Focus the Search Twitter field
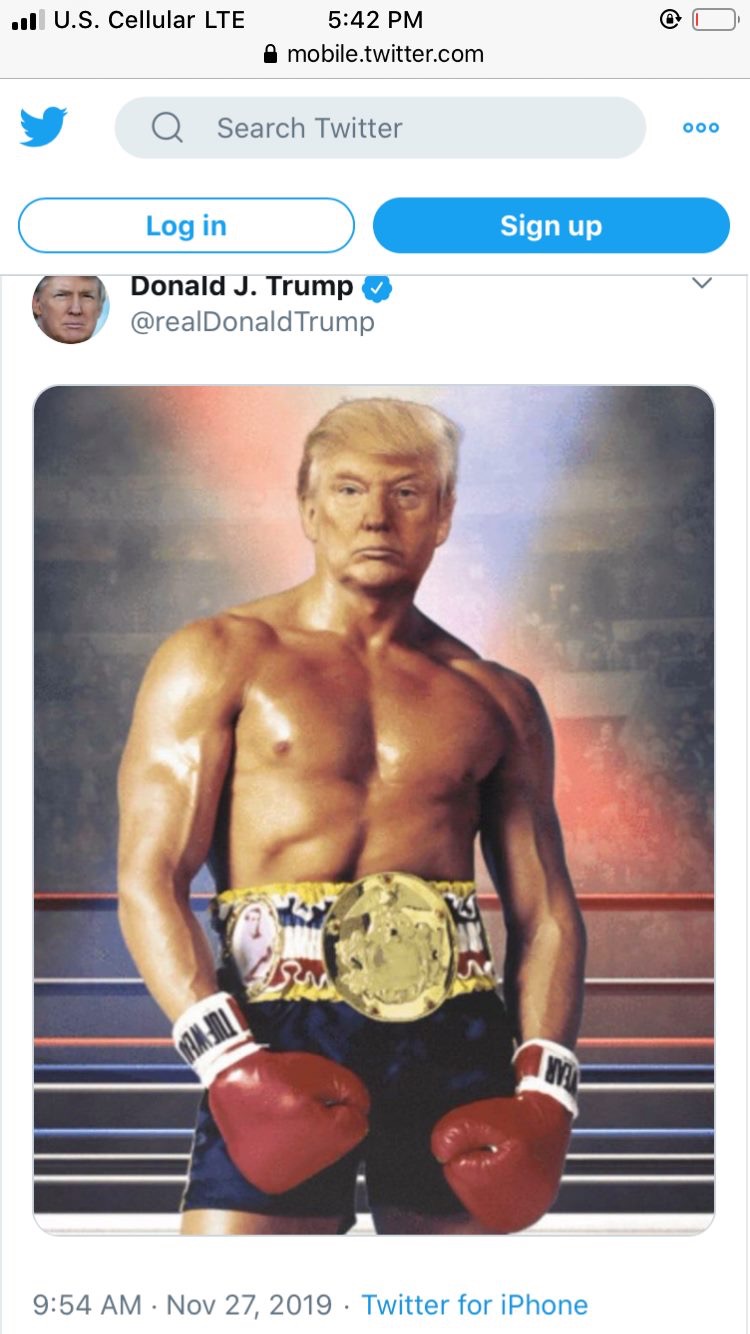The height and width of the screenshot is (1334, 750). click(380, 128)
